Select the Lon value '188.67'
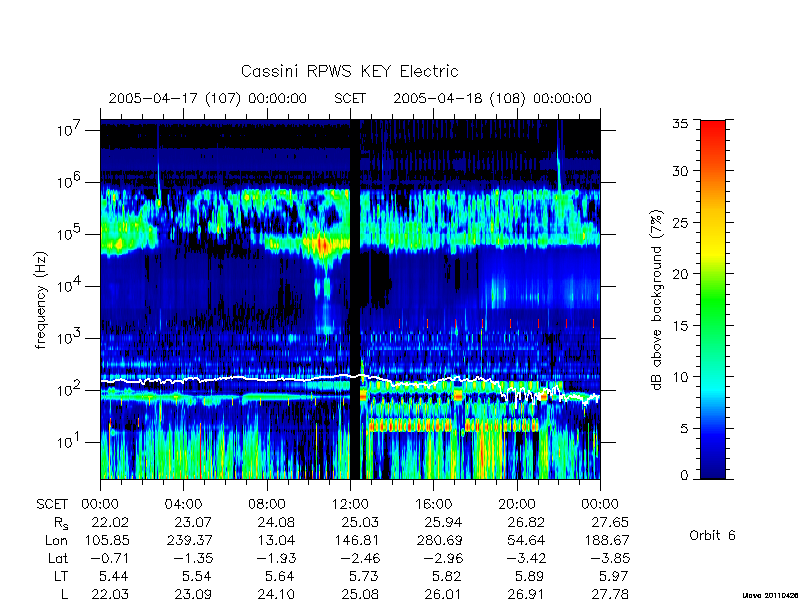Image resolution: width=800 pixels, height=600 pixels. [x=607, y=540]
